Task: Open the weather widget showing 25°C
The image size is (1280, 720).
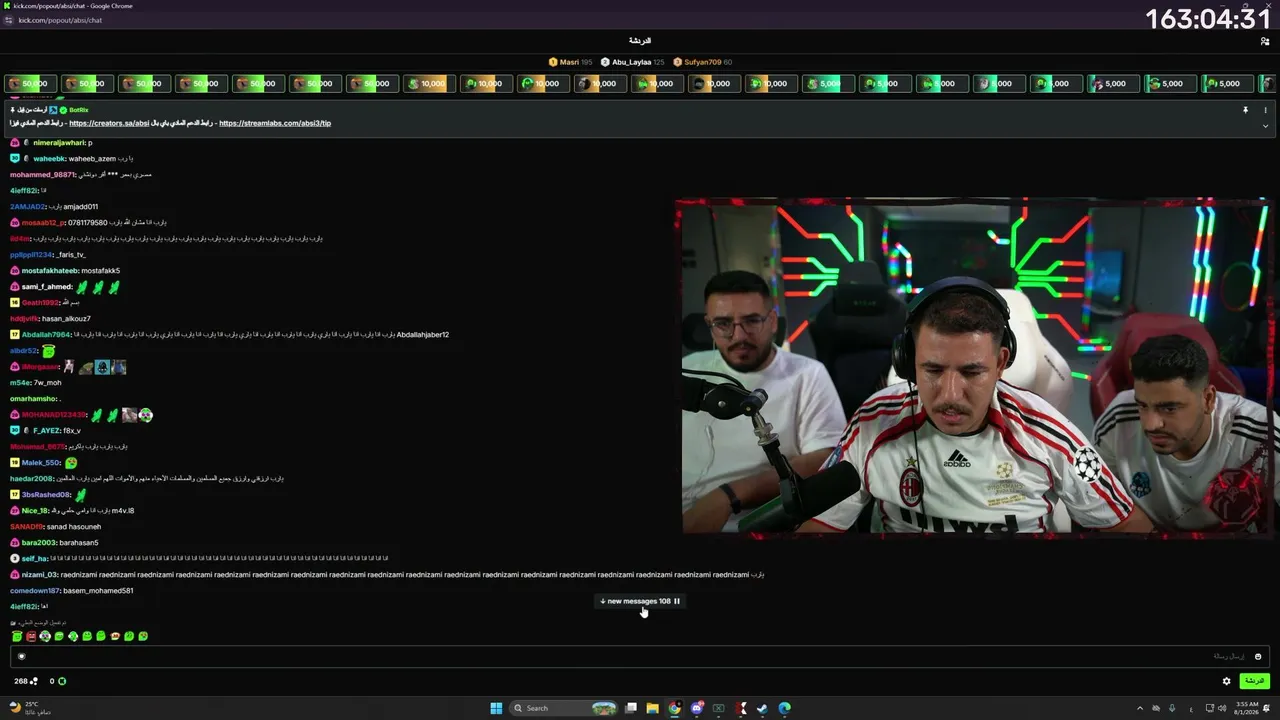Action: click(28, 708)
